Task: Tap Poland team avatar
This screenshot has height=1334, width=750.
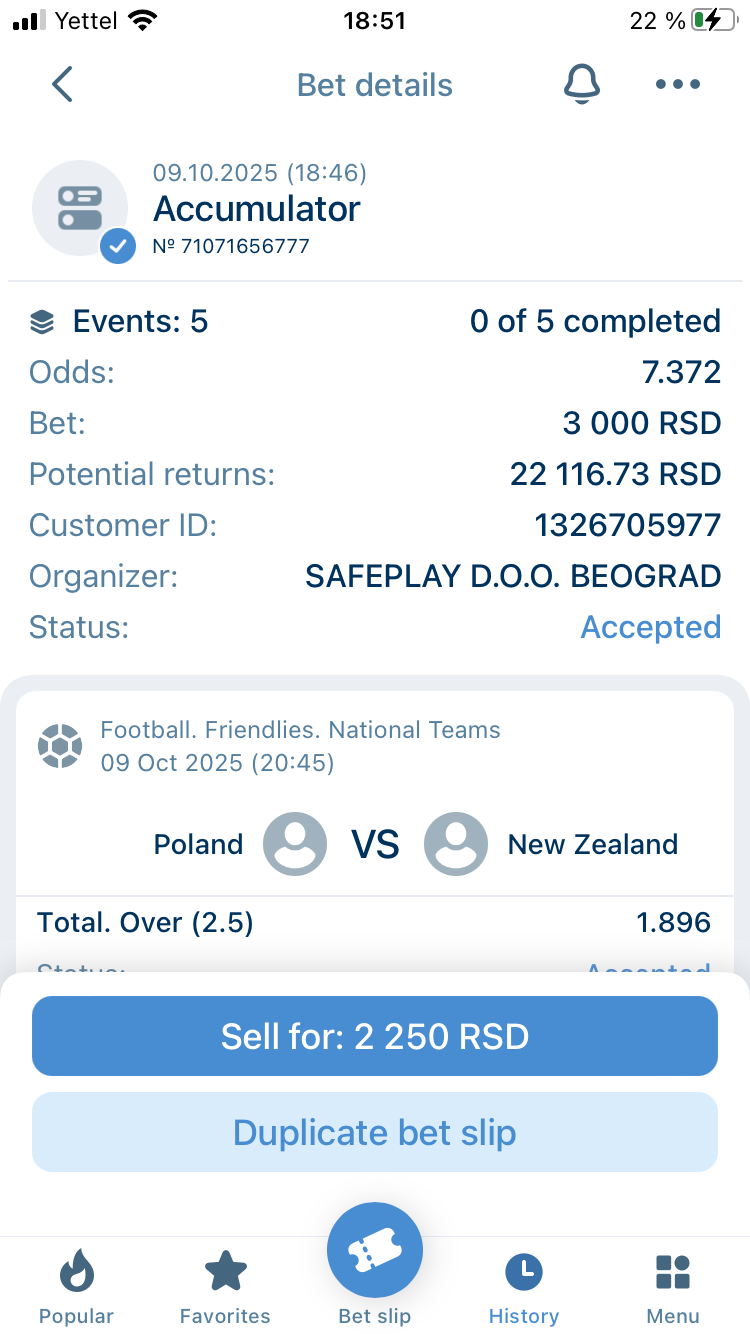Action: coord(295,844)
